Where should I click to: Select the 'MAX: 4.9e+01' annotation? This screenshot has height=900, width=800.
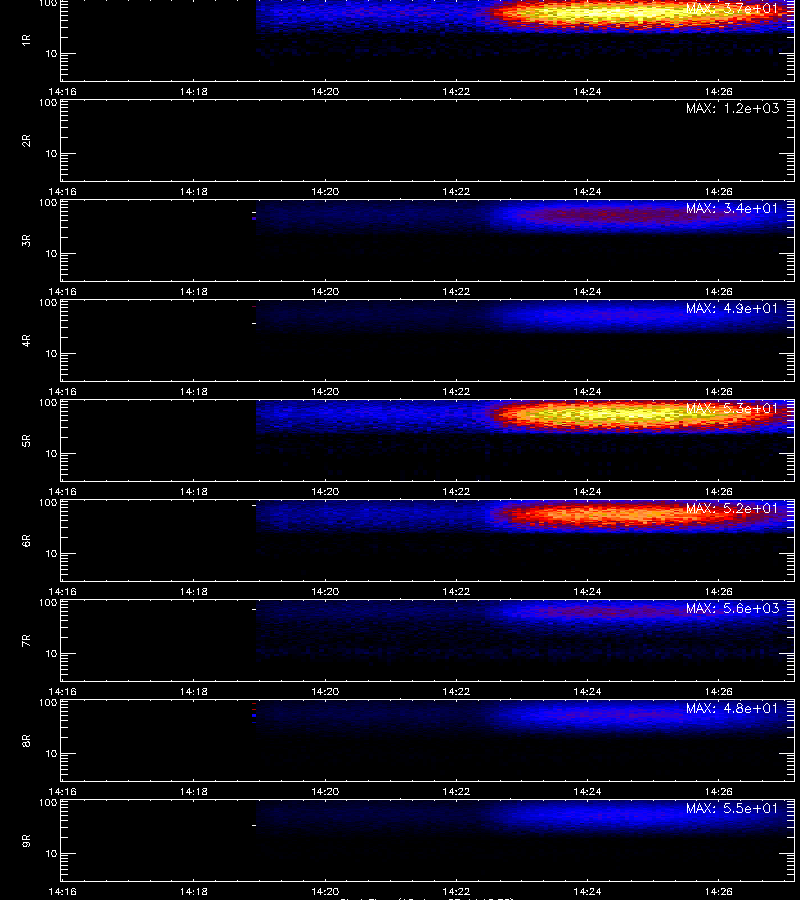(732, 308)
